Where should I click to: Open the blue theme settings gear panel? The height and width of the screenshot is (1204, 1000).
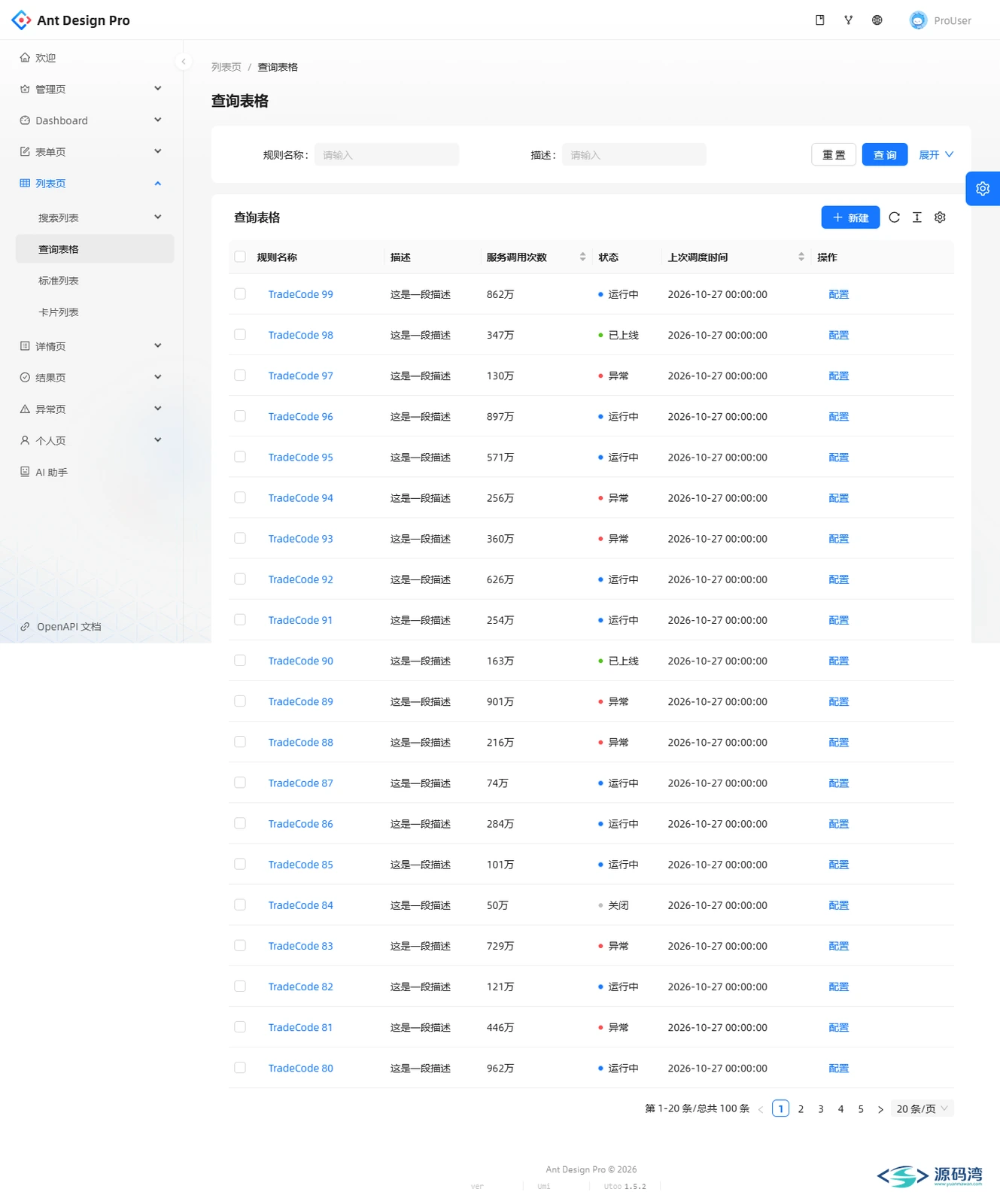pyautogui.click(x=983, y=189)
